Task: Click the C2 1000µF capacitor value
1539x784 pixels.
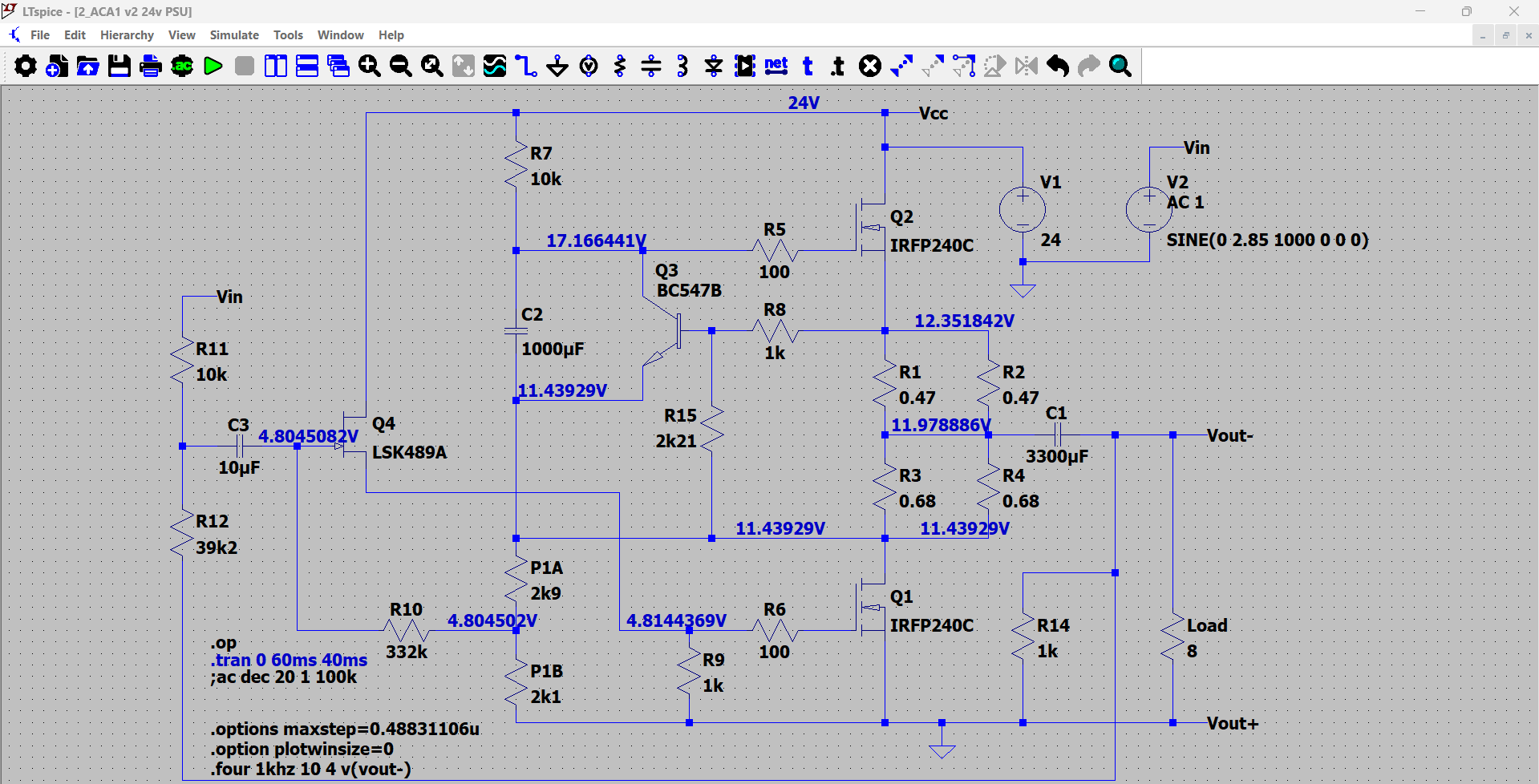Action: pos(553,349)
